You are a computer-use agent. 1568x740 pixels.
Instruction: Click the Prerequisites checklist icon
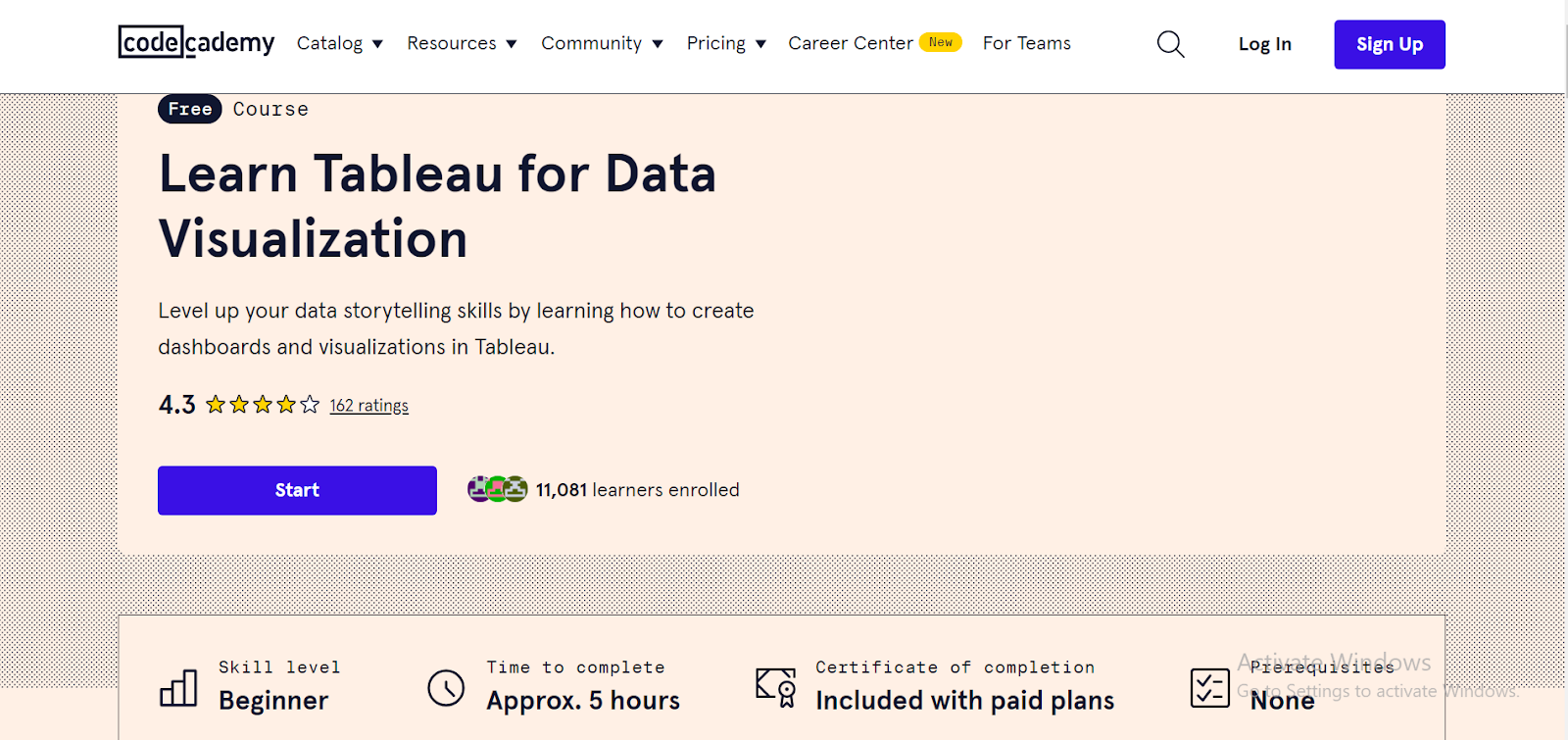coord(1209,687)
